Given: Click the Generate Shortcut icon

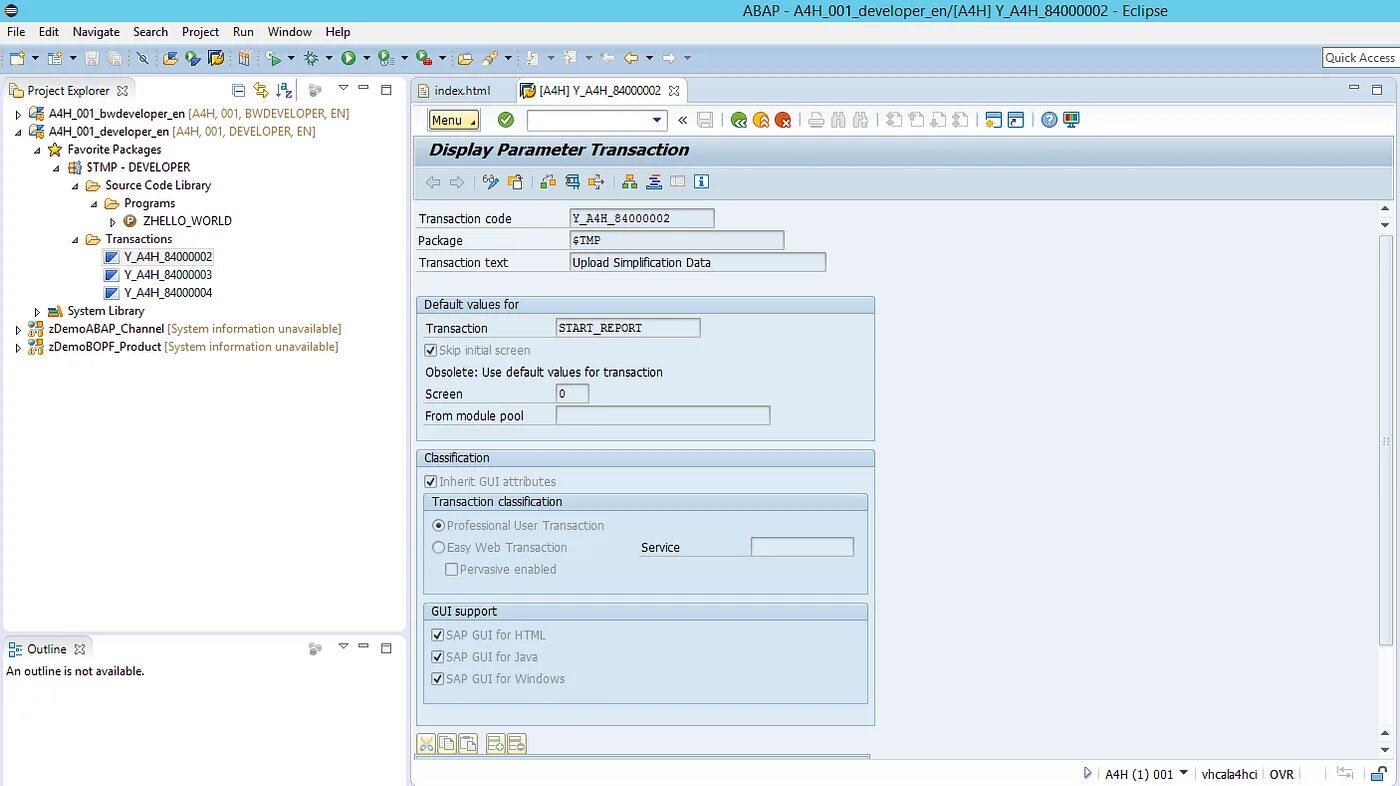Looking at the screenshot, I should tap(1016, 120).
